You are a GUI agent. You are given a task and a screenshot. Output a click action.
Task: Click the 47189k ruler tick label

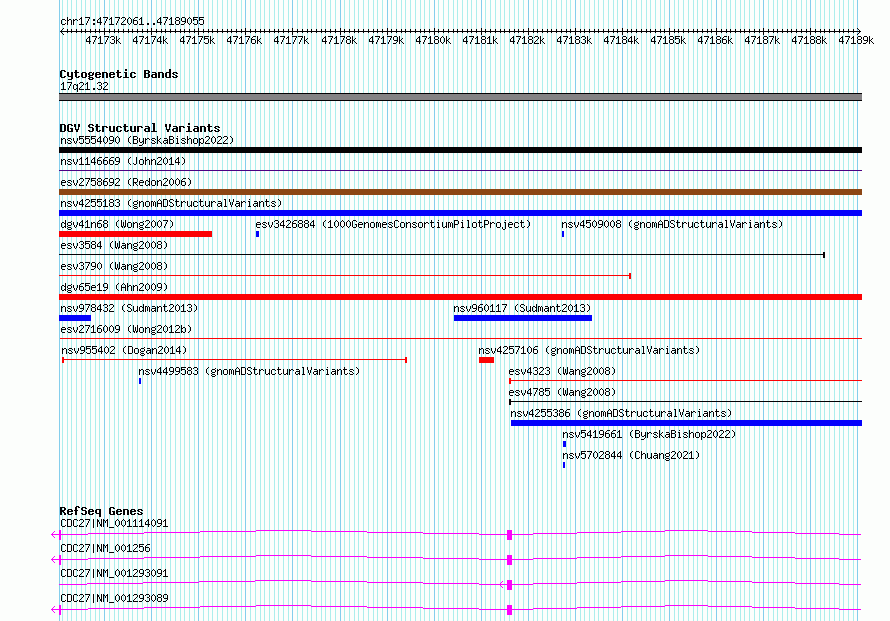pos(856,40)
